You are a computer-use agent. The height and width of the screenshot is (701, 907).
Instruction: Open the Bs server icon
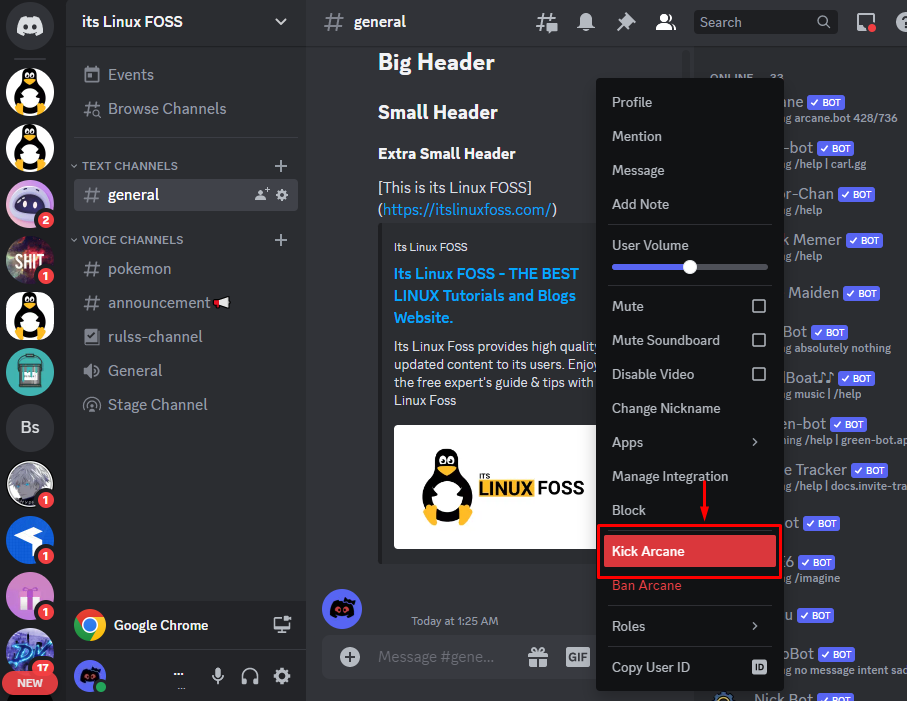[x=30, y=427]
